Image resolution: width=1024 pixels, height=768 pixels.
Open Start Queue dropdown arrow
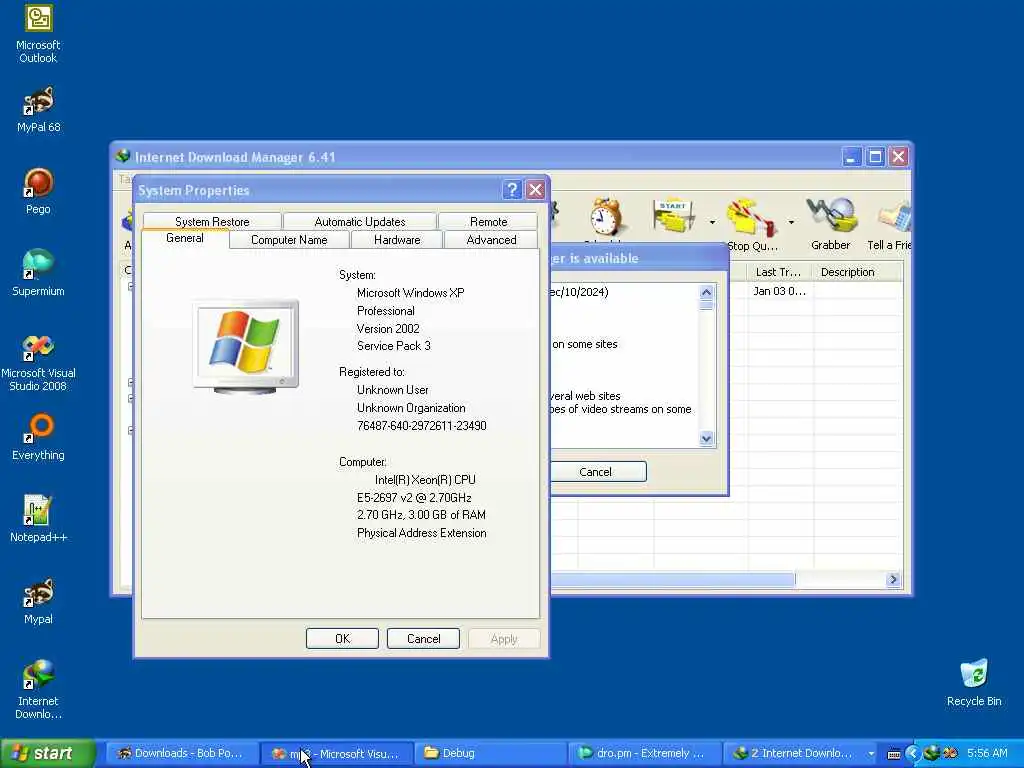[x=712, y=222]
